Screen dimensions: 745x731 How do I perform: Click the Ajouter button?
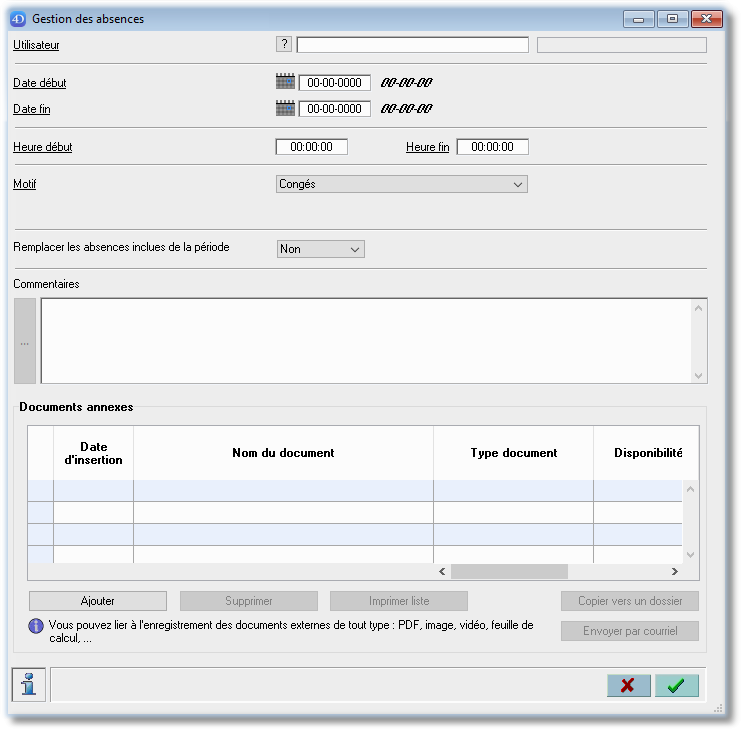[x=98, y=601]
